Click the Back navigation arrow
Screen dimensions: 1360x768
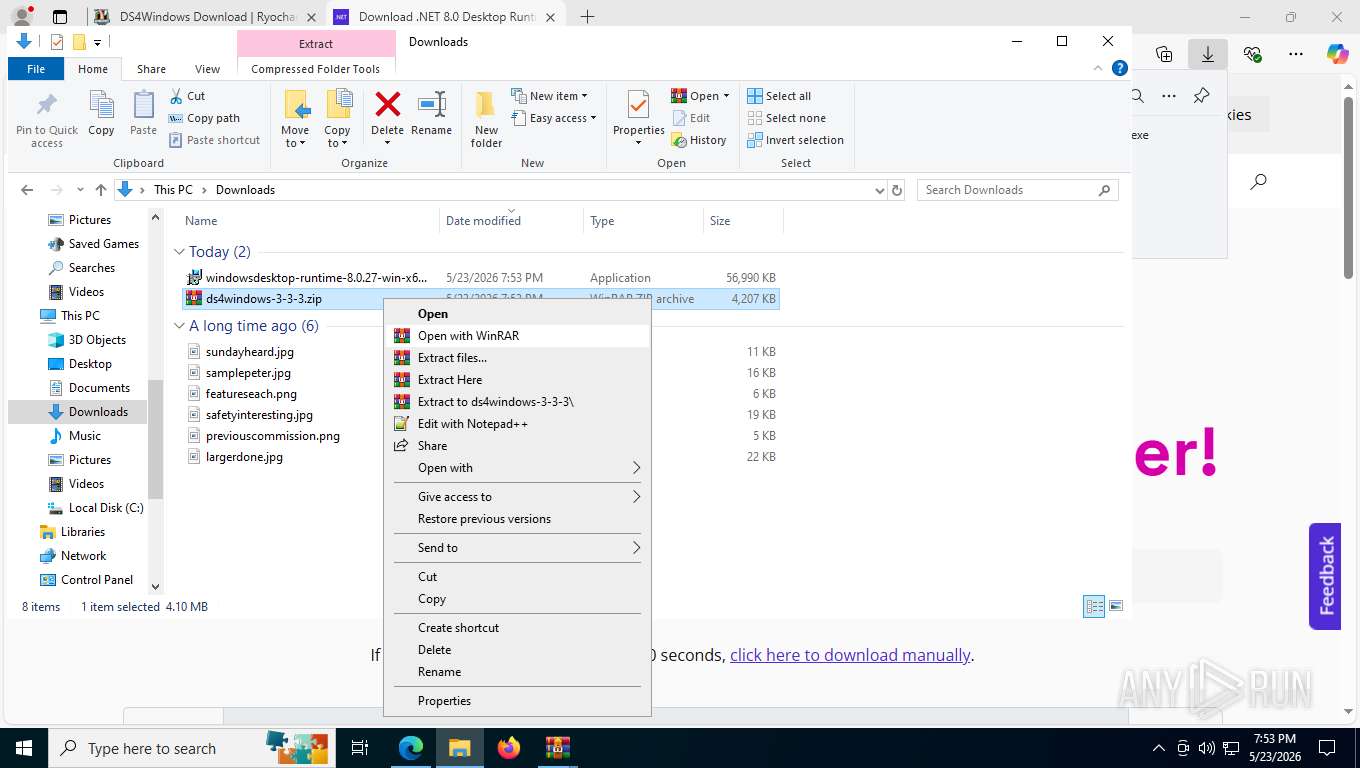tap(27, 190)
